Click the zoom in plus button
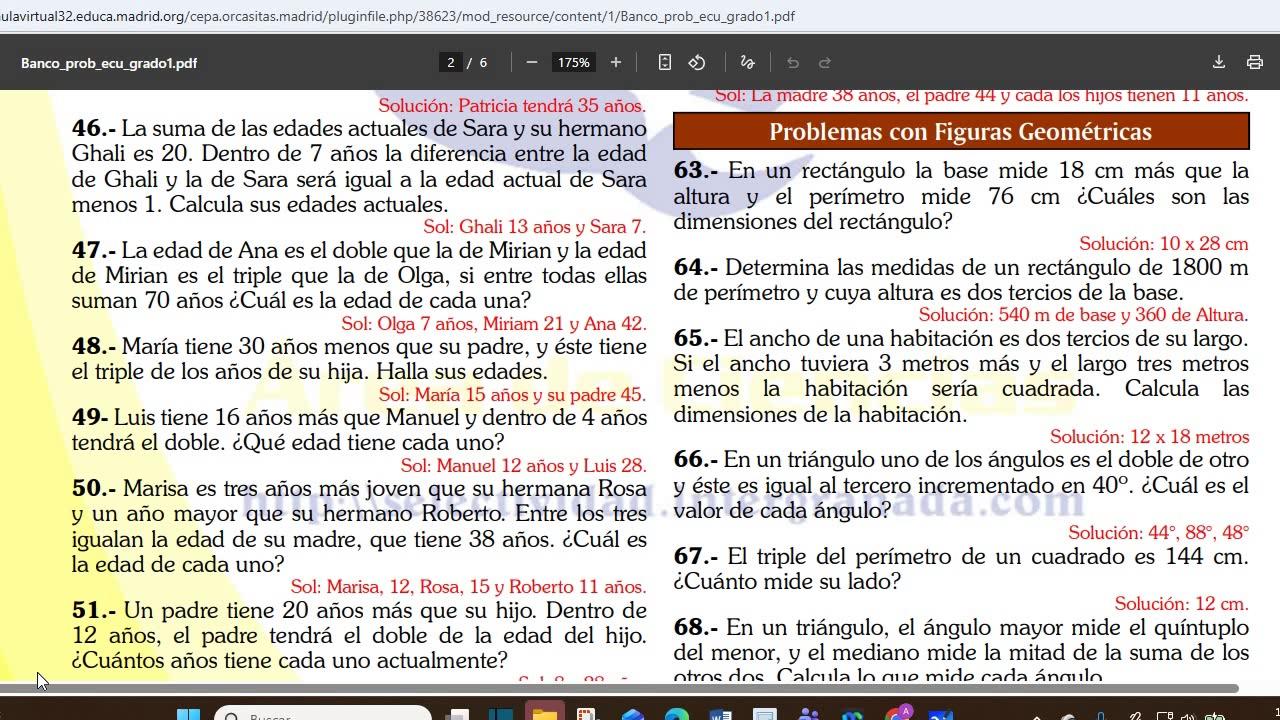1280x720 pixels. point(616,62)
